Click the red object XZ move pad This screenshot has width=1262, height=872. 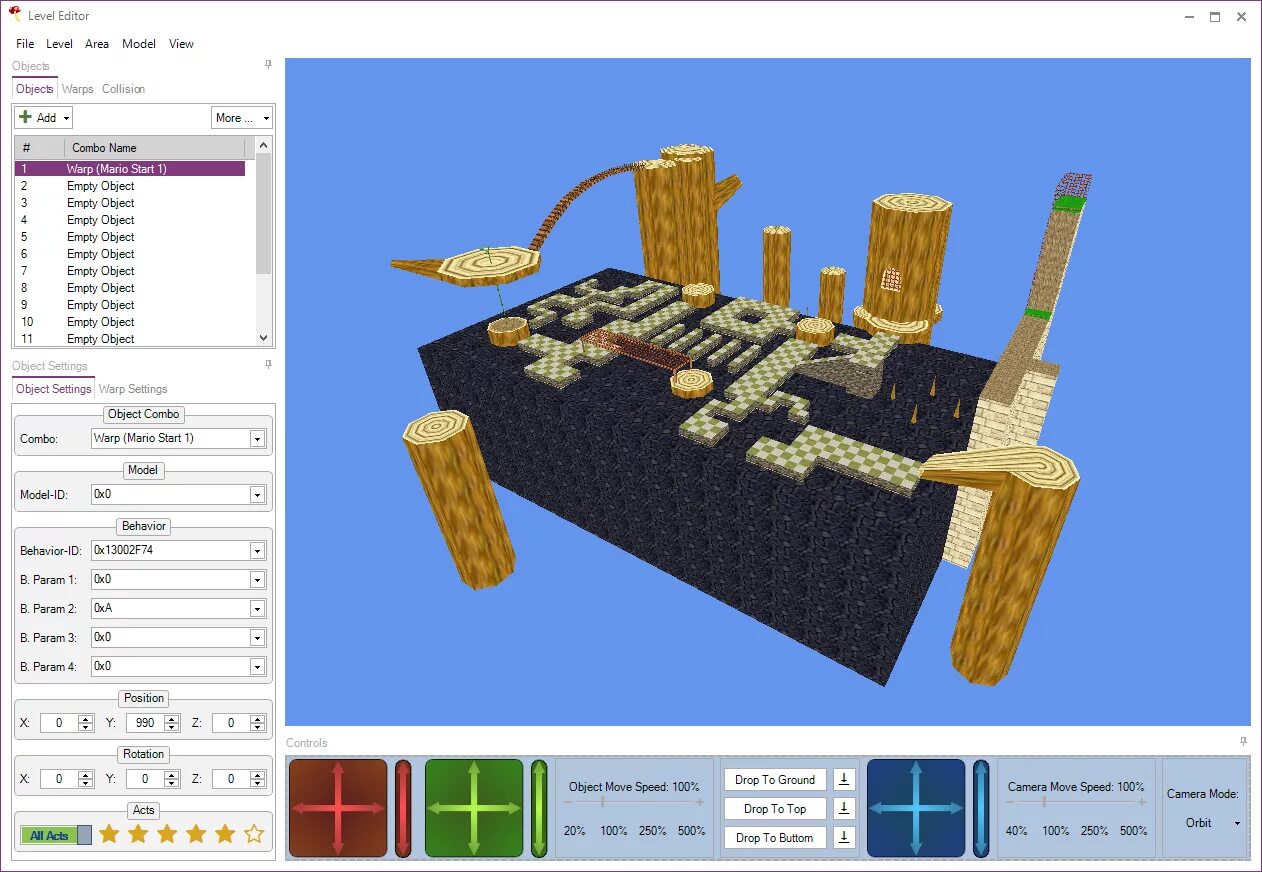click(x=338, y=808)
